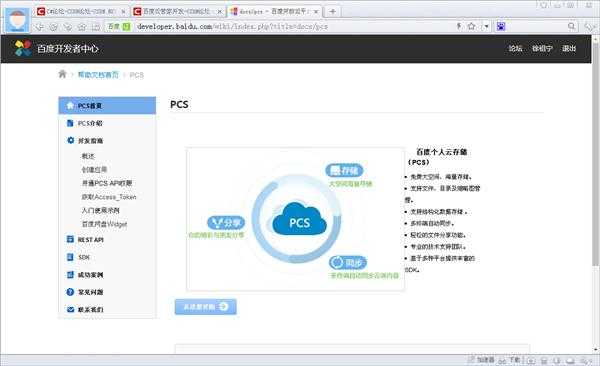
Task: Open the 论坛 forum link in header
Action: coord(515,48)
